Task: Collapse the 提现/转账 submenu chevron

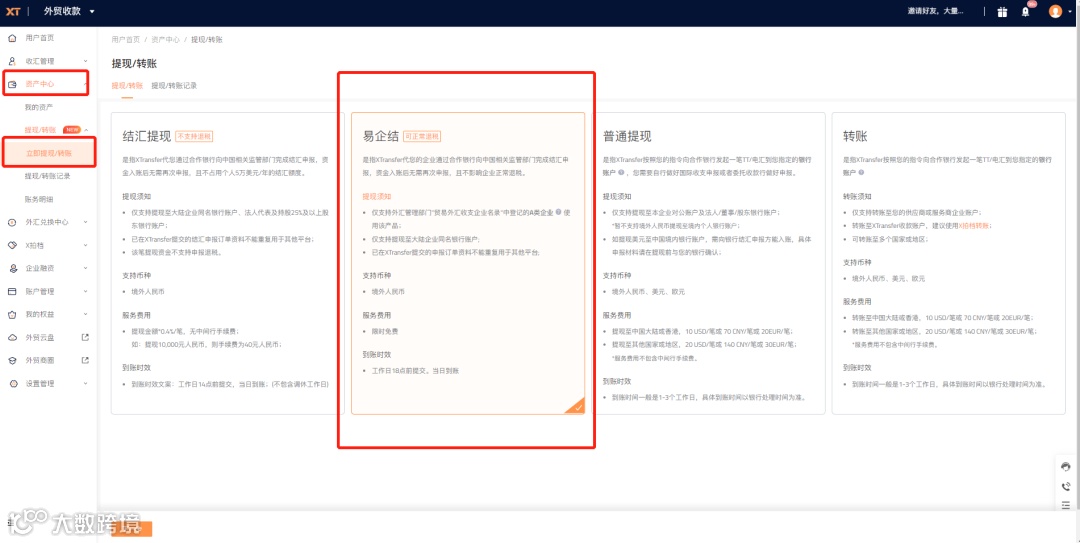Action: (x=87, y=130)
